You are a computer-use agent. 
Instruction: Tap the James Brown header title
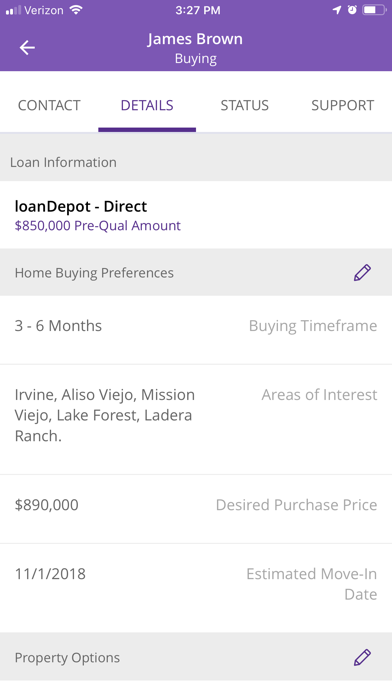pyautogui.click(x=195, y=39)
